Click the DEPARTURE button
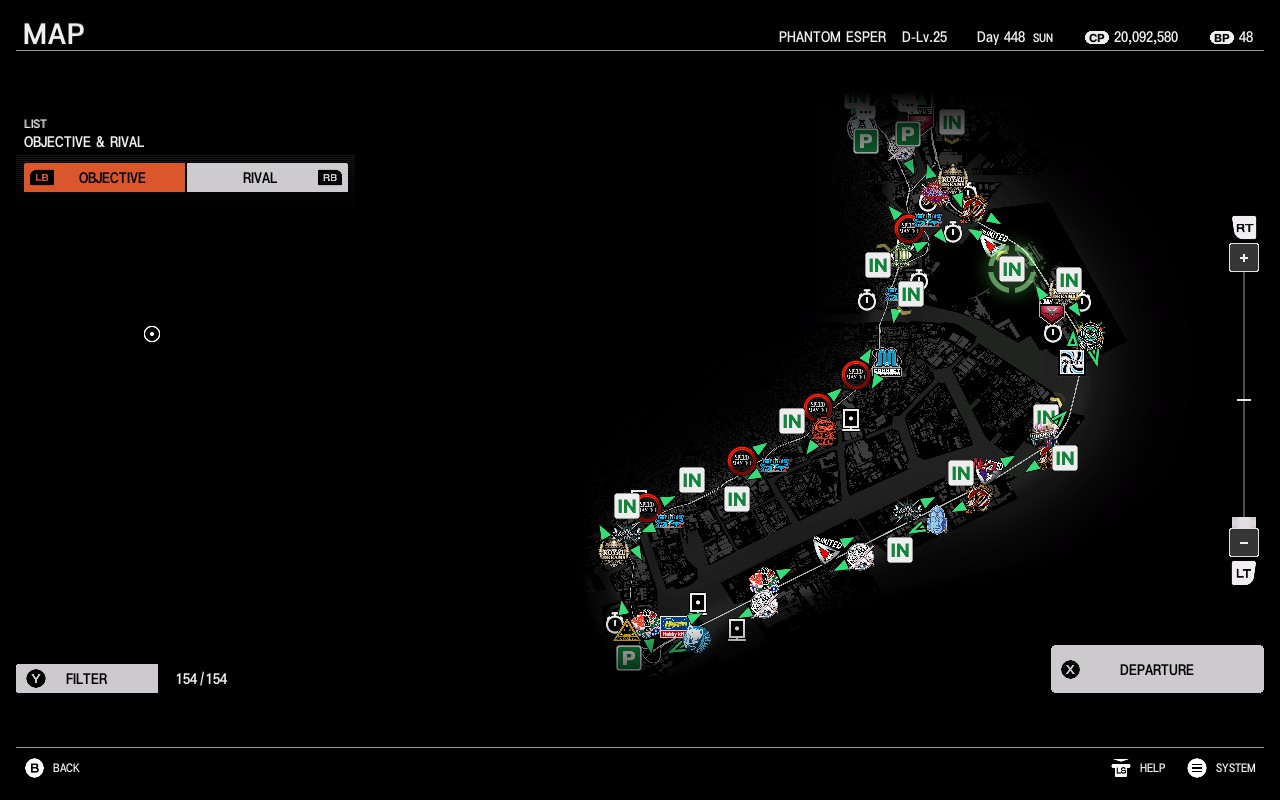This screenshot has height=800, width=1280. 1157,670
